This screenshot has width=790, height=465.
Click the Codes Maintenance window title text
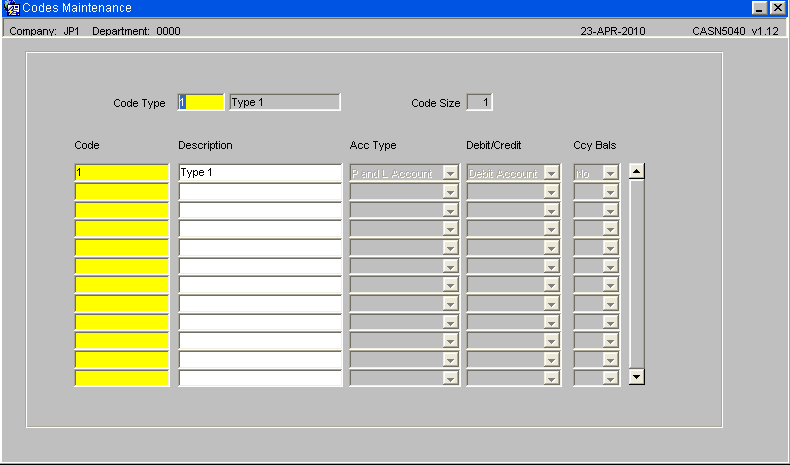pos(77,8)
